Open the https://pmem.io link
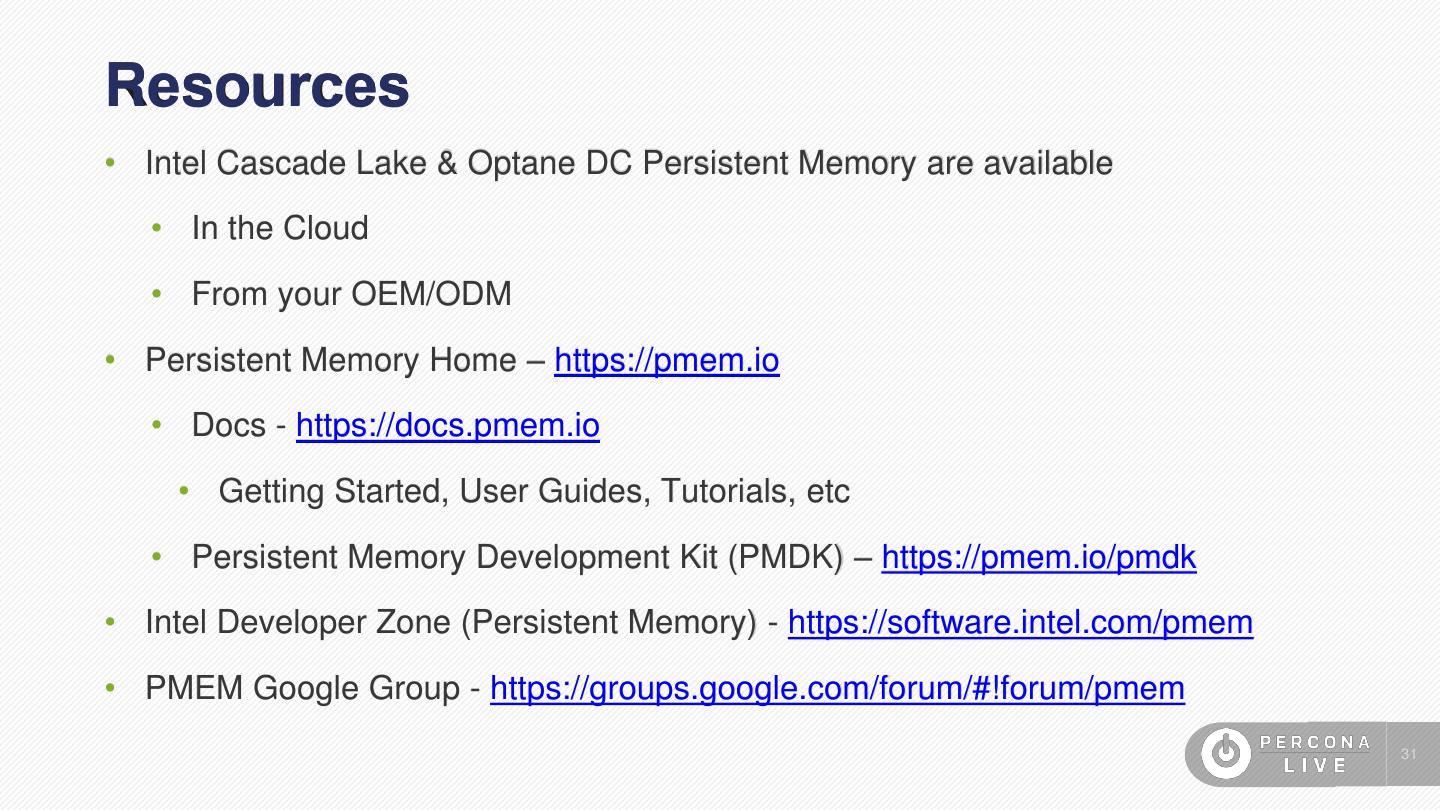Screen dimensions: 1440x810 (666, 360)
